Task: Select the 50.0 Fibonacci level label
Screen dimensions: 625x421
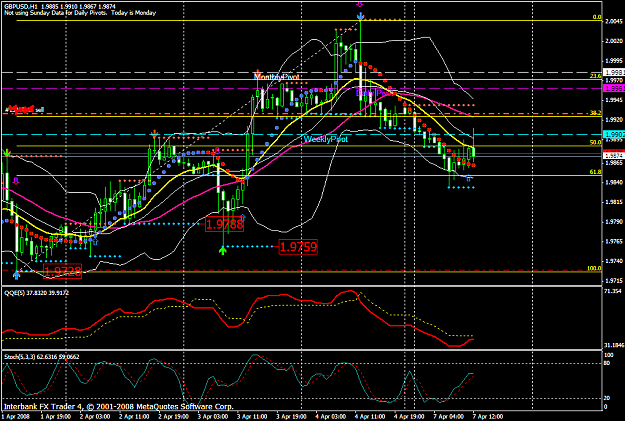Action: click(x=596, y=142)
